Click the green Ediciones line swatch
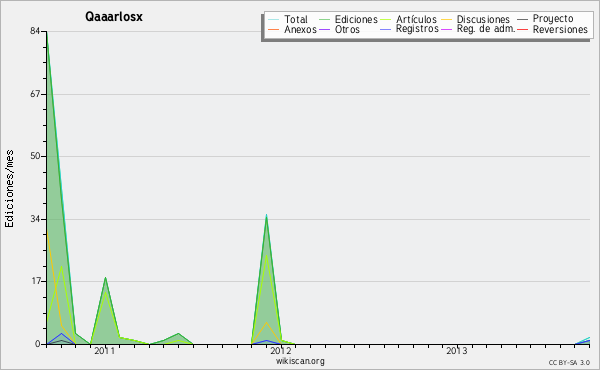 (x=324, y=19)
